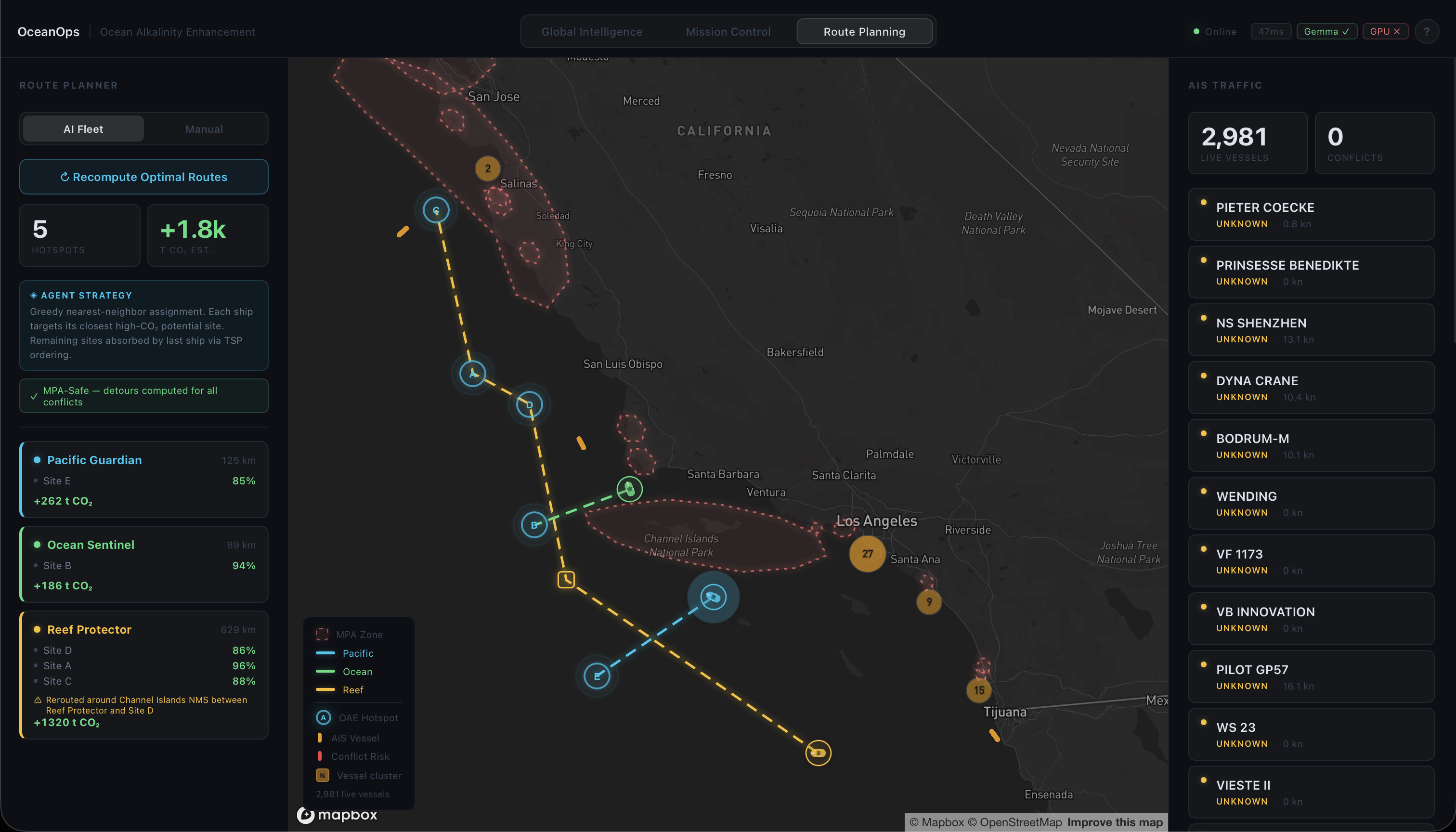This screenshot has height=832, width=1456.
Task: Open vessel cluster 15 near Tijuana
Action: point(979,689)
